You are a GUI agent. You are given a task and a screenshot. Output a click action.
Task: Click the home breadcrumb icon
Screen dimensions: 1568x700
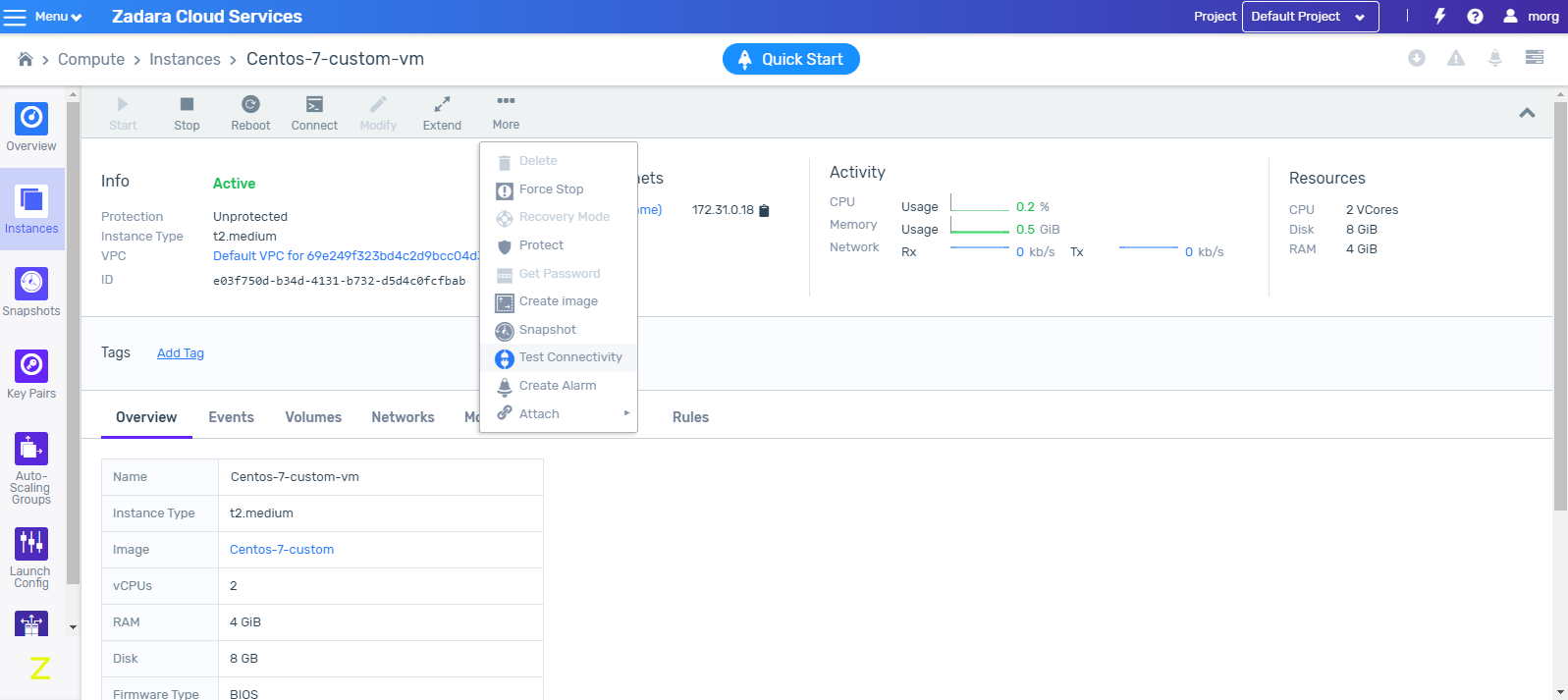click(26, 59)
